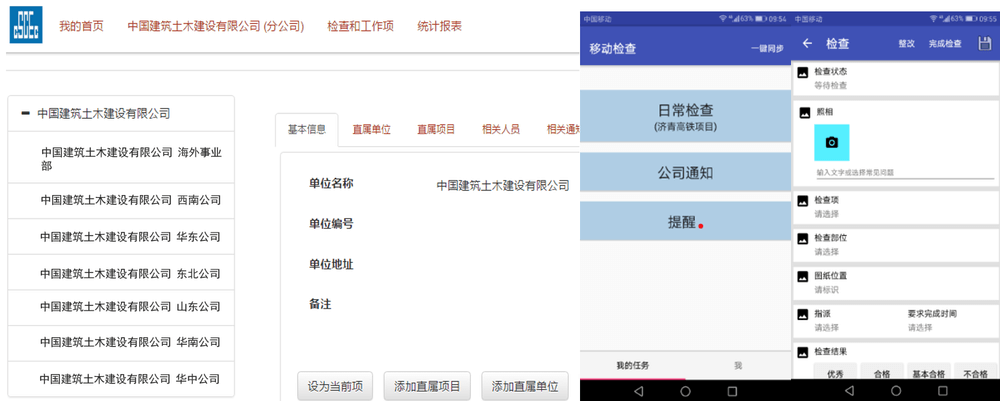Tap the image icon beside 检查部位

(804, 238)
